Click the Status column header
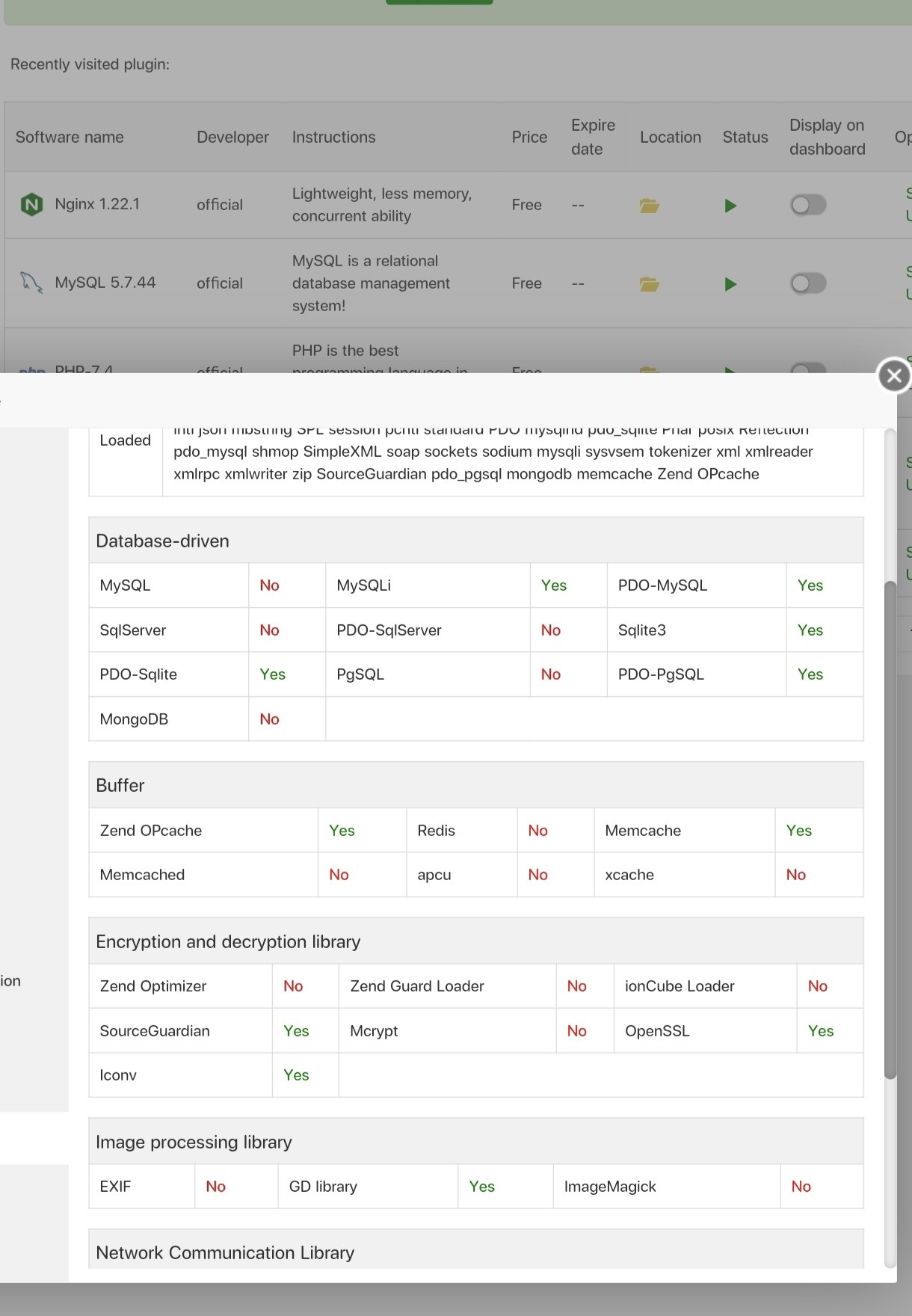This screenshot has width=912, height=1316. coord(745,137)
